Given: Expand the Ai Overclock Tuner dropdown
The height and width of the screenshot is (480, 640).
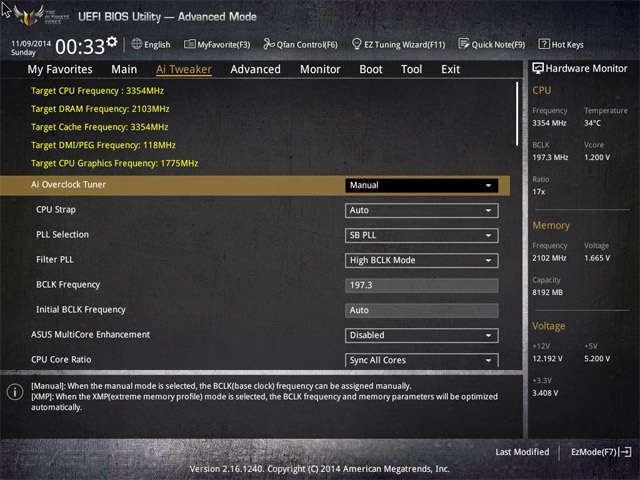Looking at the screenshot, I should coord(422,185).
